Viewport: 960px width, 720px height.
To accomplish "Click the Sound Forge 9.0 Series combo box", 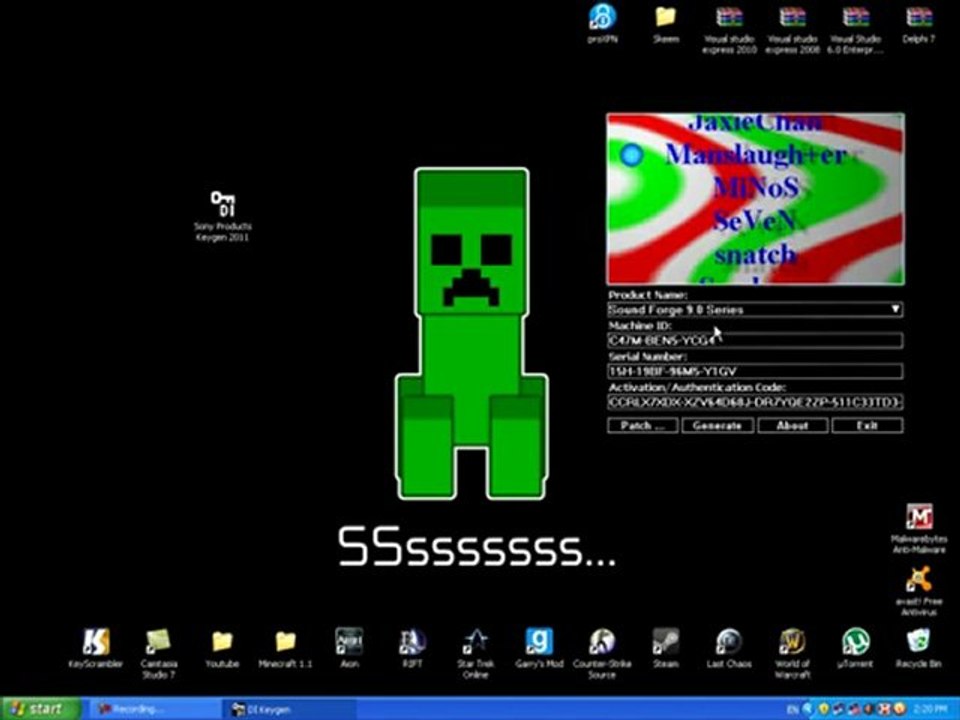I will click(755, 309).
